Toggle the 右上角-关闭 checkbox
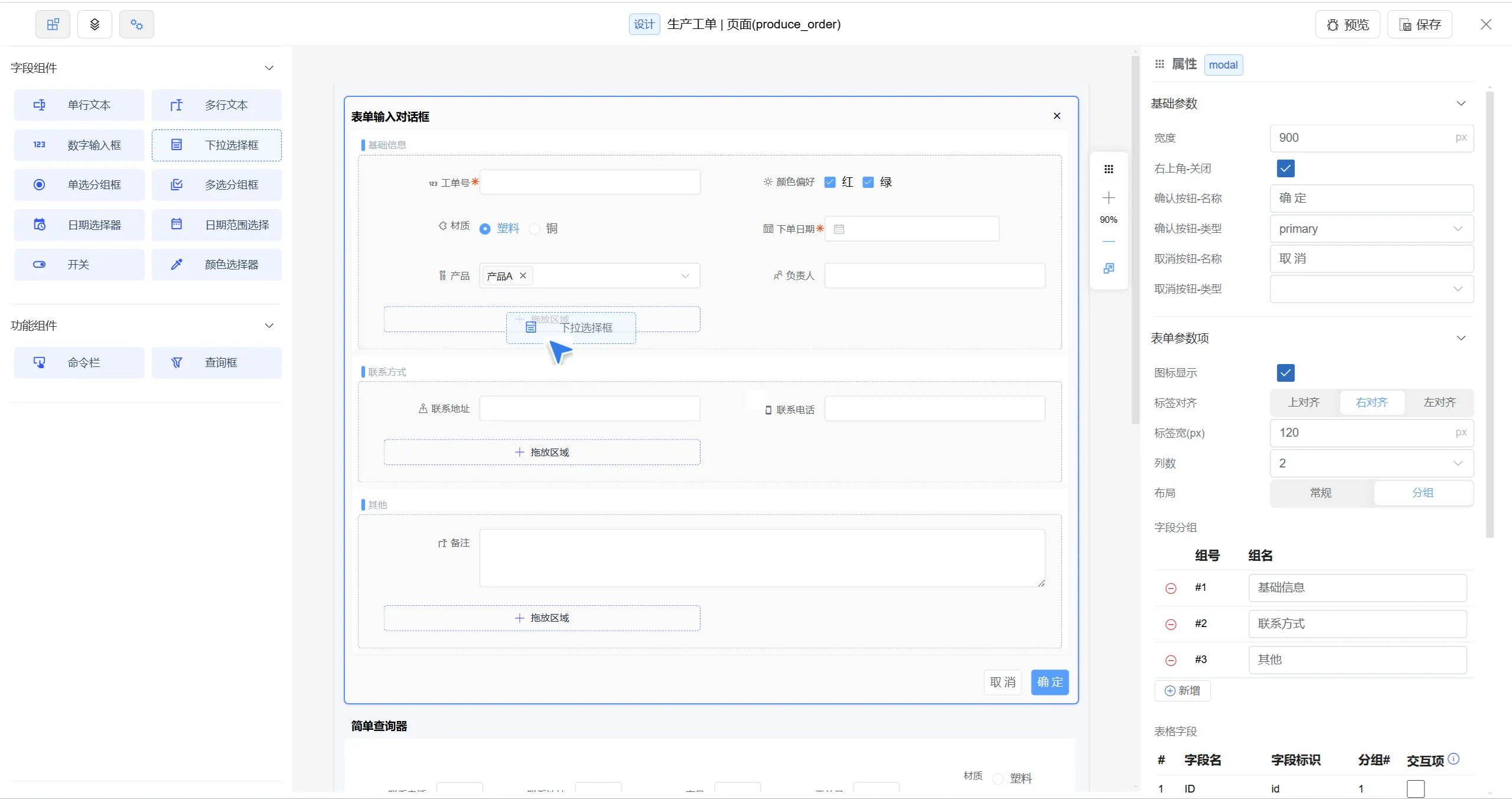This screenshot has width=1512, height=799. coord(1285,168)
